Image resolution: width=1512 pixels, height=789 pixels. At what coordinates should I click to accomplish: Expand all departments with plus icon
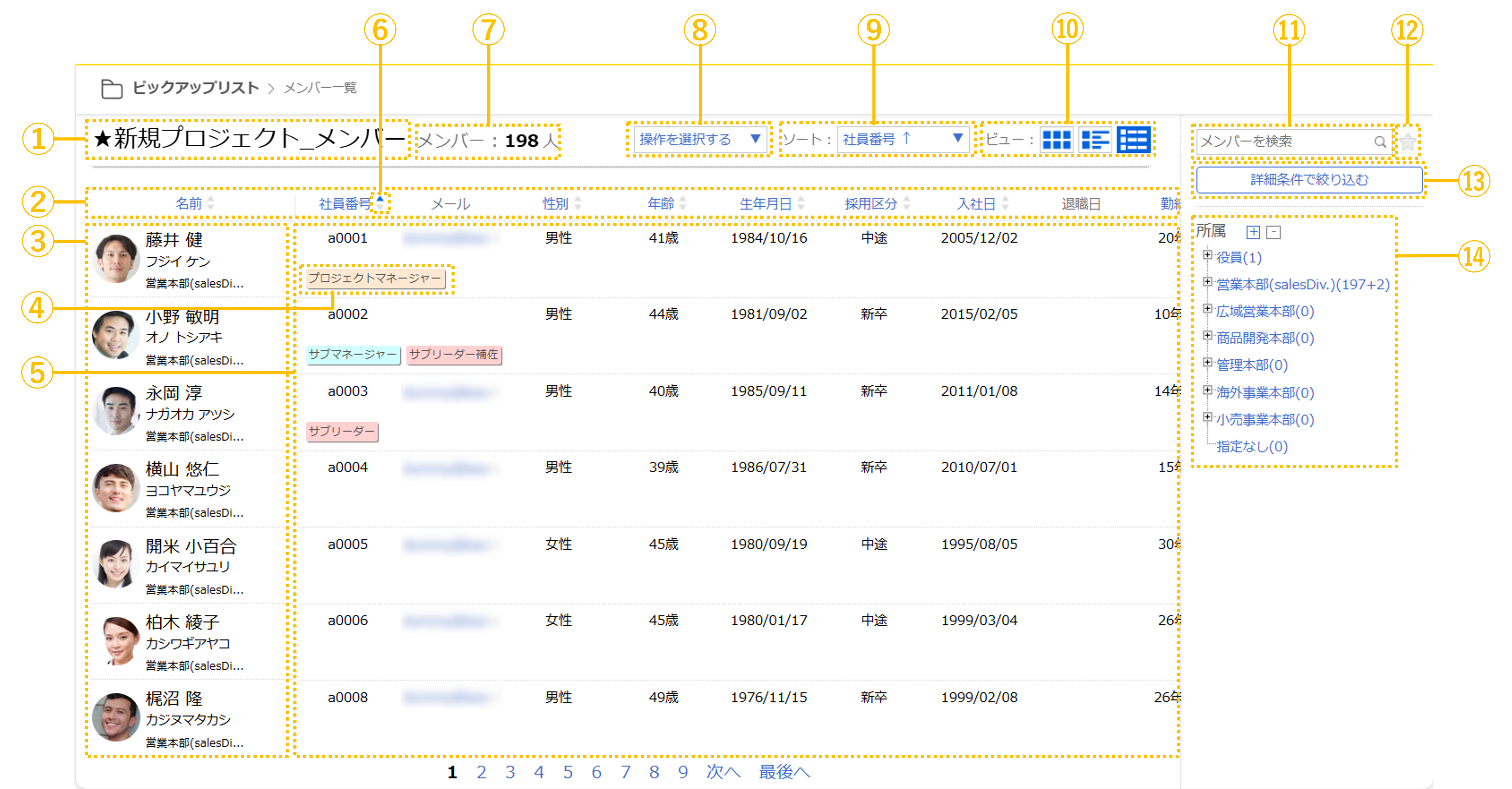click(x=1253, y=232)
